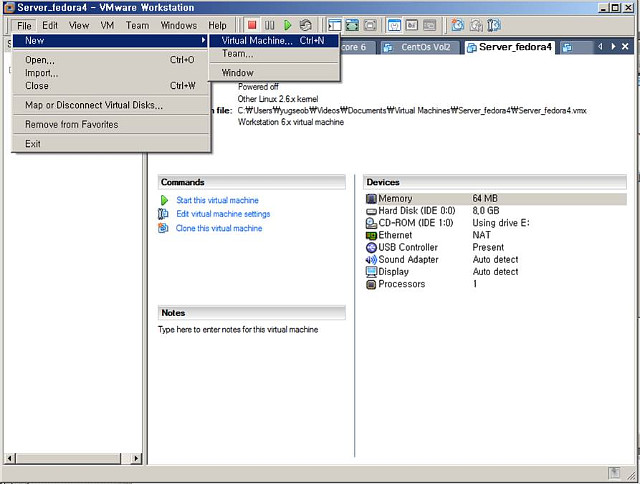This screenshot has width=640, height=484.
Task: Open the Help menu
Action: 218,26
